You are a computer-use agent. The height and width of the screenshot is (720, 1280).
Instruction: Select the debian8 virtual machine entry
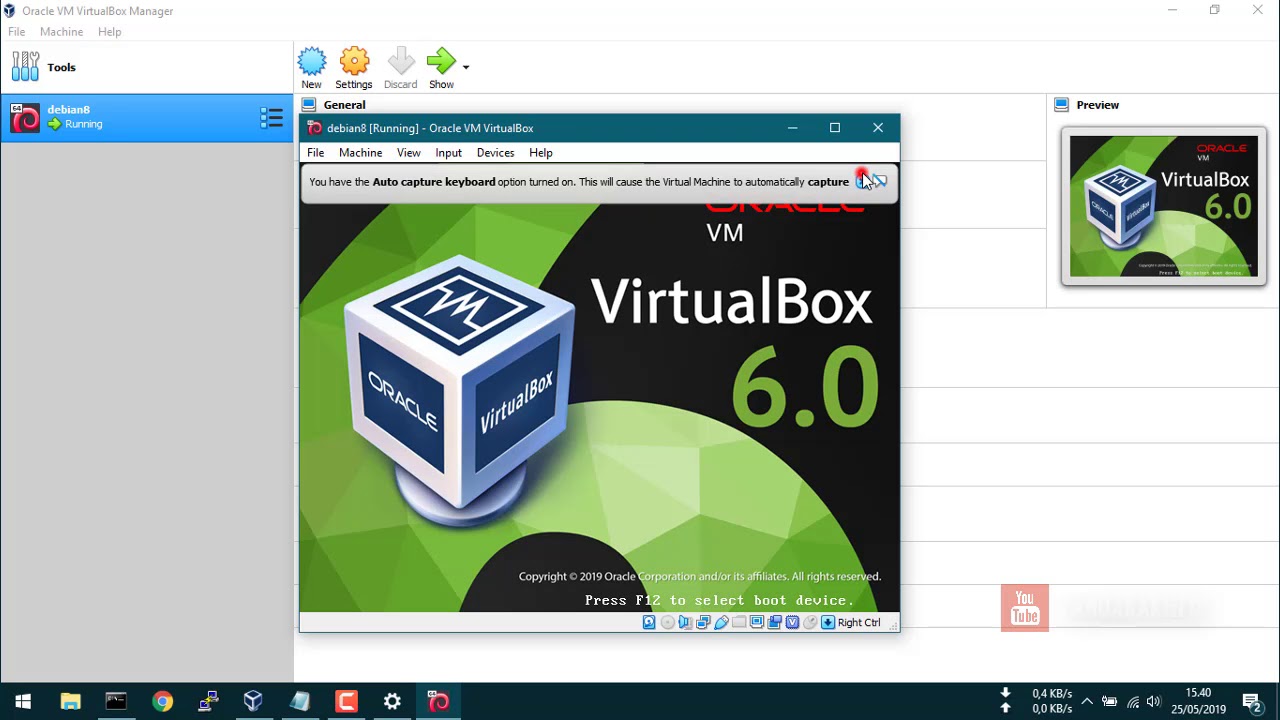(147, 117)
